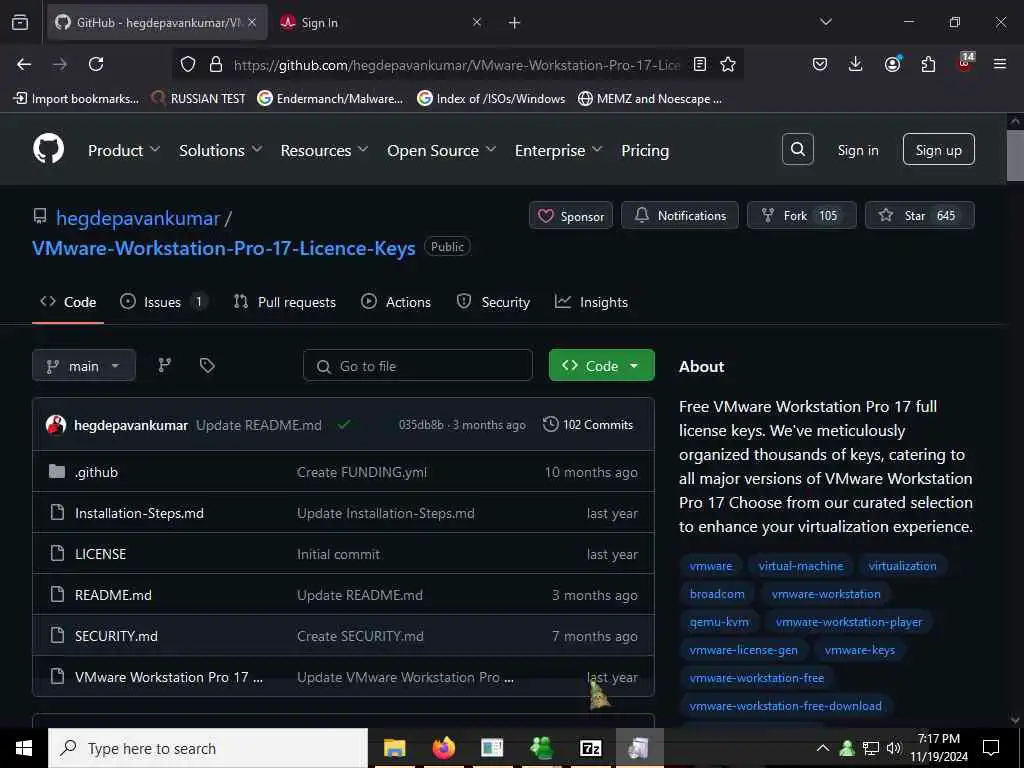Open the main branch selector dropdown
1024x768 pixels.
tap(84, 366)
